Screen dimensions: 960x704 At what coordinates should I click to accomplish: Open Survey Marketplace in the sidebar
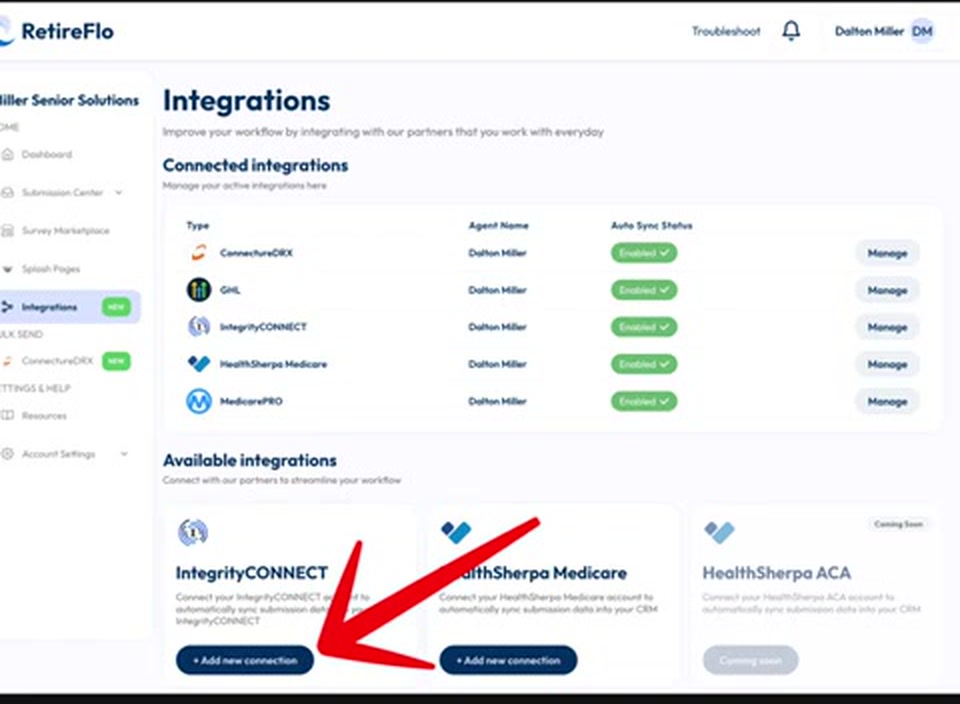tap(66, 231)
